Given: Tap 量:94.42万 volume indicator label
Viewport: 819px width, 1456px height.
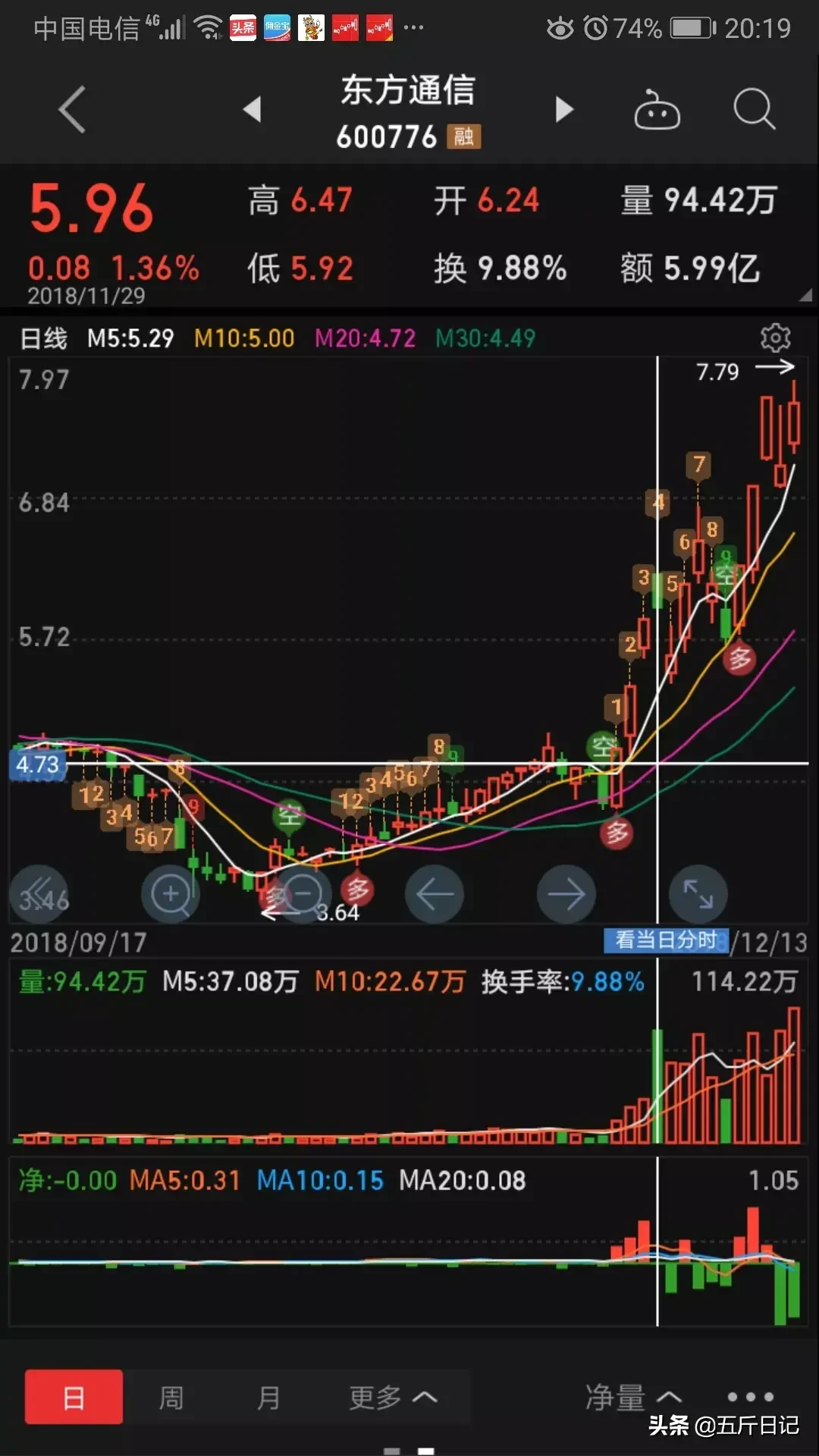Looking at the screenshot, I should pos(82,982).
